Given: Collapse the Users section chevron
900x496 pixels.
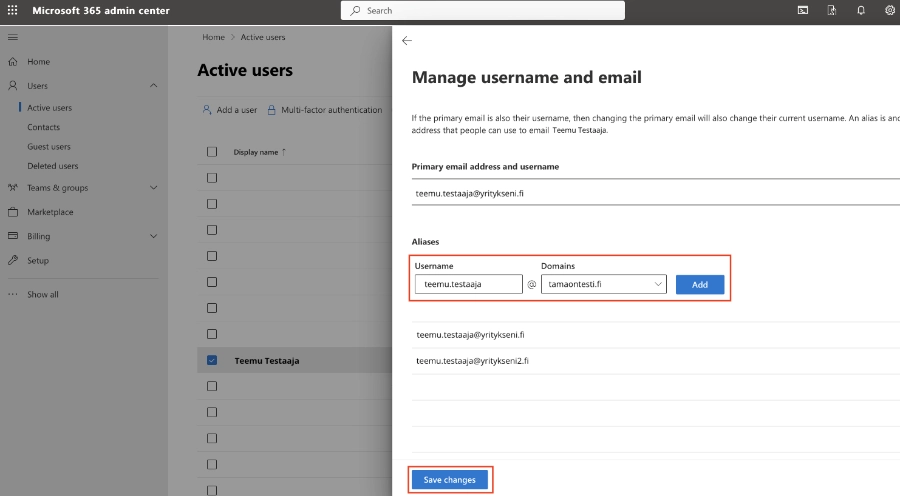Looking at the screenshot, I should coord(153,86).
